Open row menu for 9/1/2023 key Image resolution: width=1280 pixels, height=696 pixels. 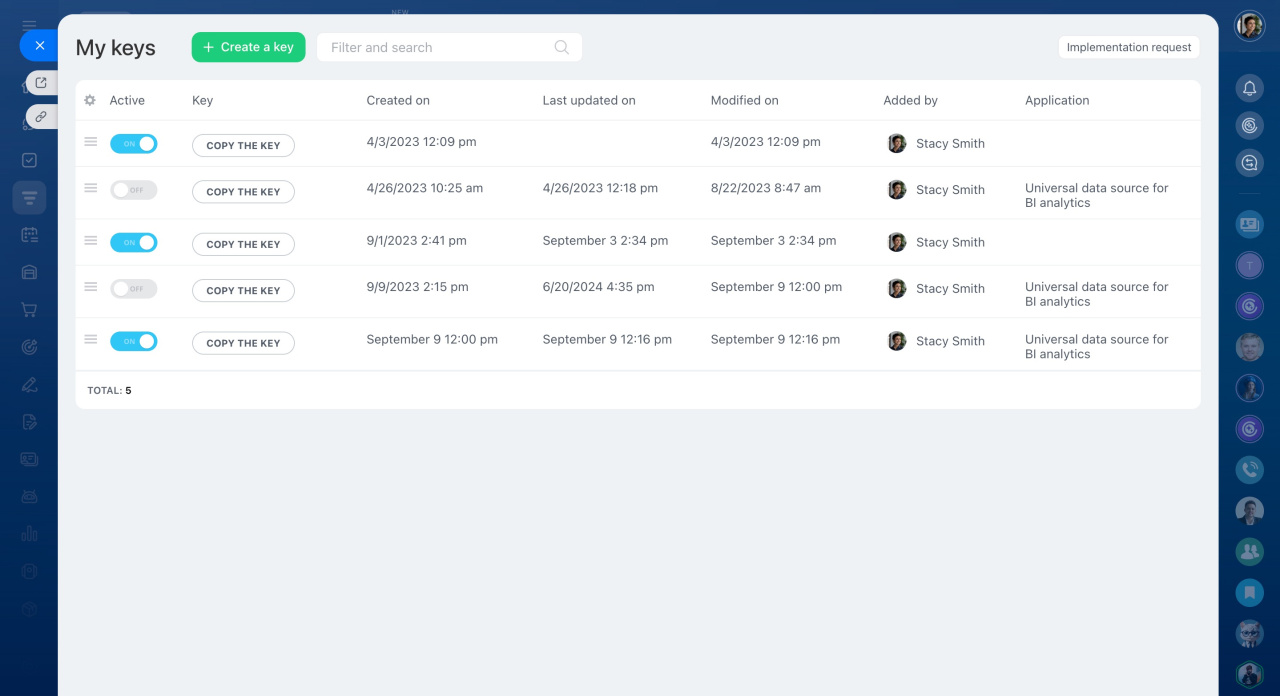tap(91, 241)
